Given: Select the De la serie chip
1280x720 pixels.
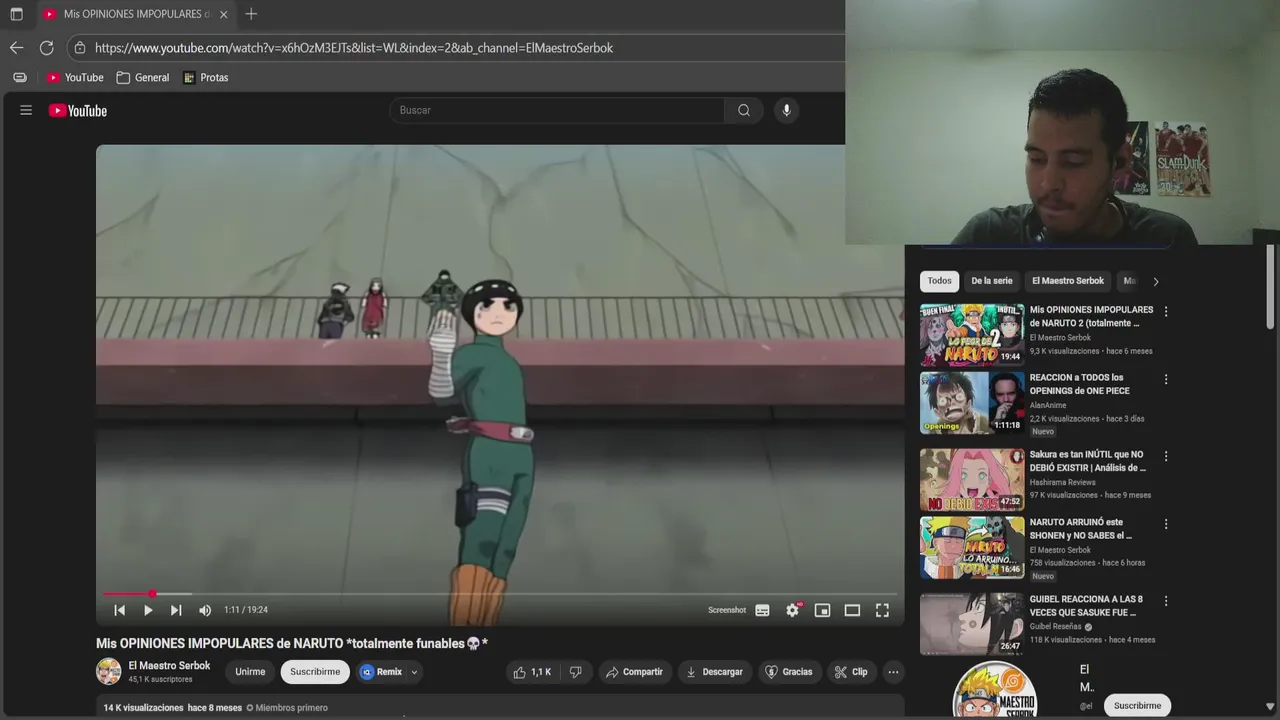Looking at the screenshot, I should [992, 281].
